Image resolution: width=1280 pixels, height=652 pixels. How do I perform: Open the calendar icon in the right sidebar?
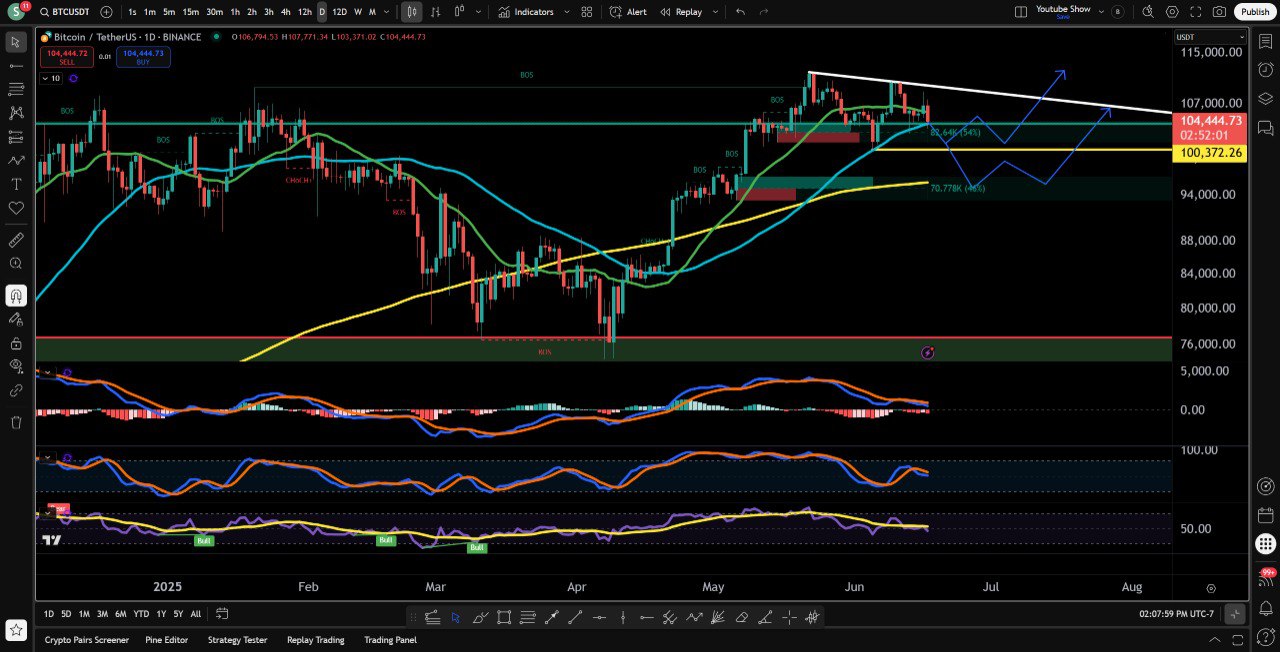click(x=1265, y=515)
